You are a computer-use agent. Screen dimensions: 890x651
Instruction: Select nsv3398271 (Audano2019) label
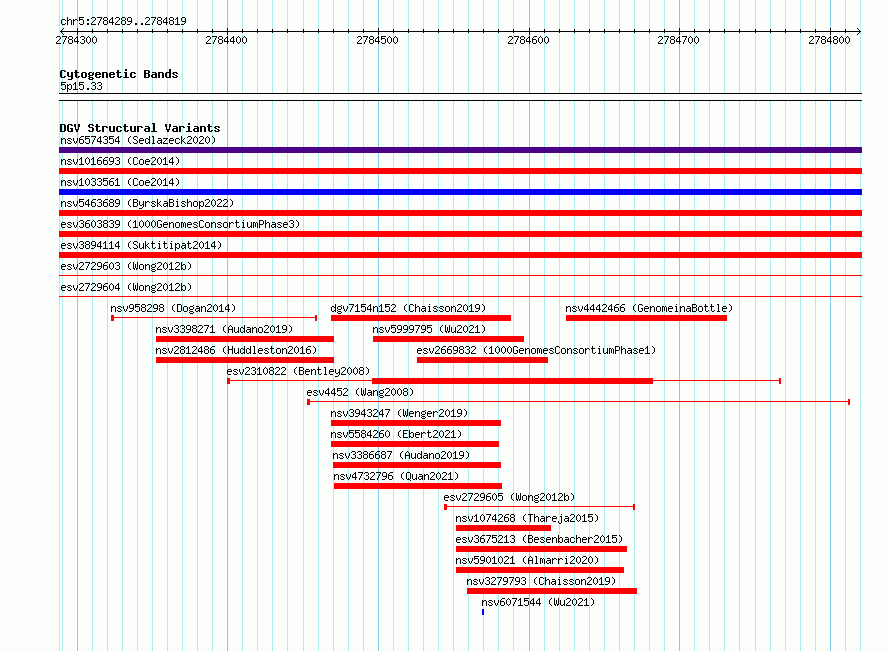pyautogui.click(x=224, y=329)
